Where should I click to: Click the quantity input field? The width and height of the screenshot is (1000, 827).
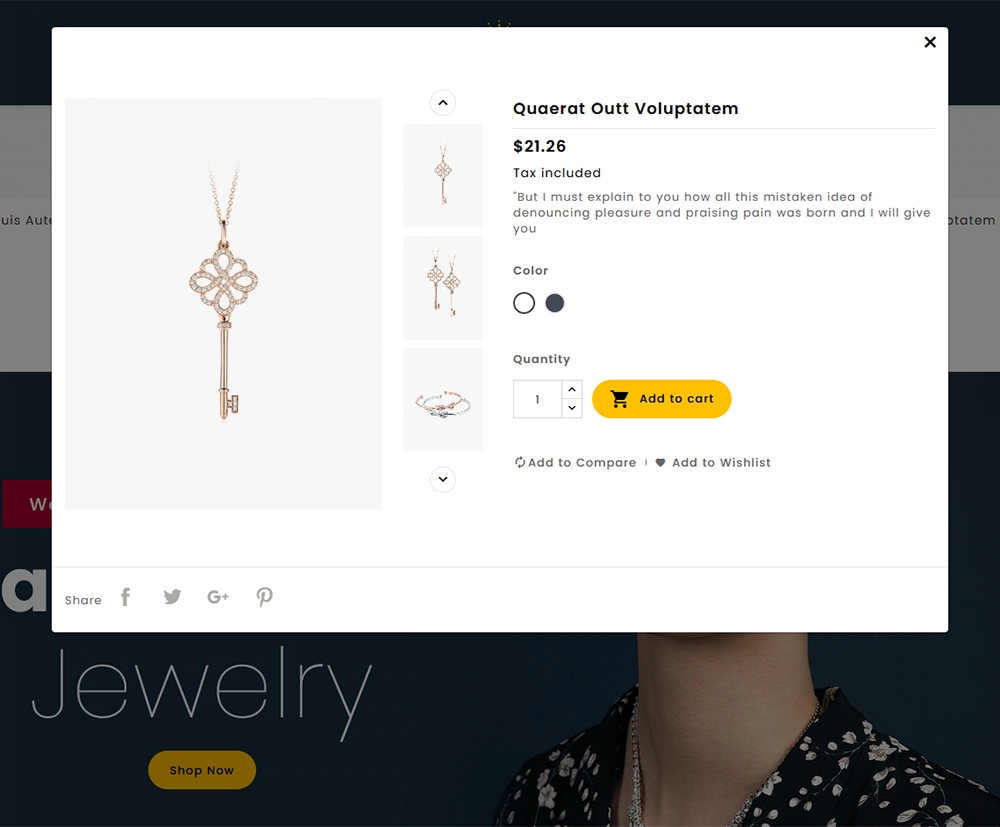point(537,399)
